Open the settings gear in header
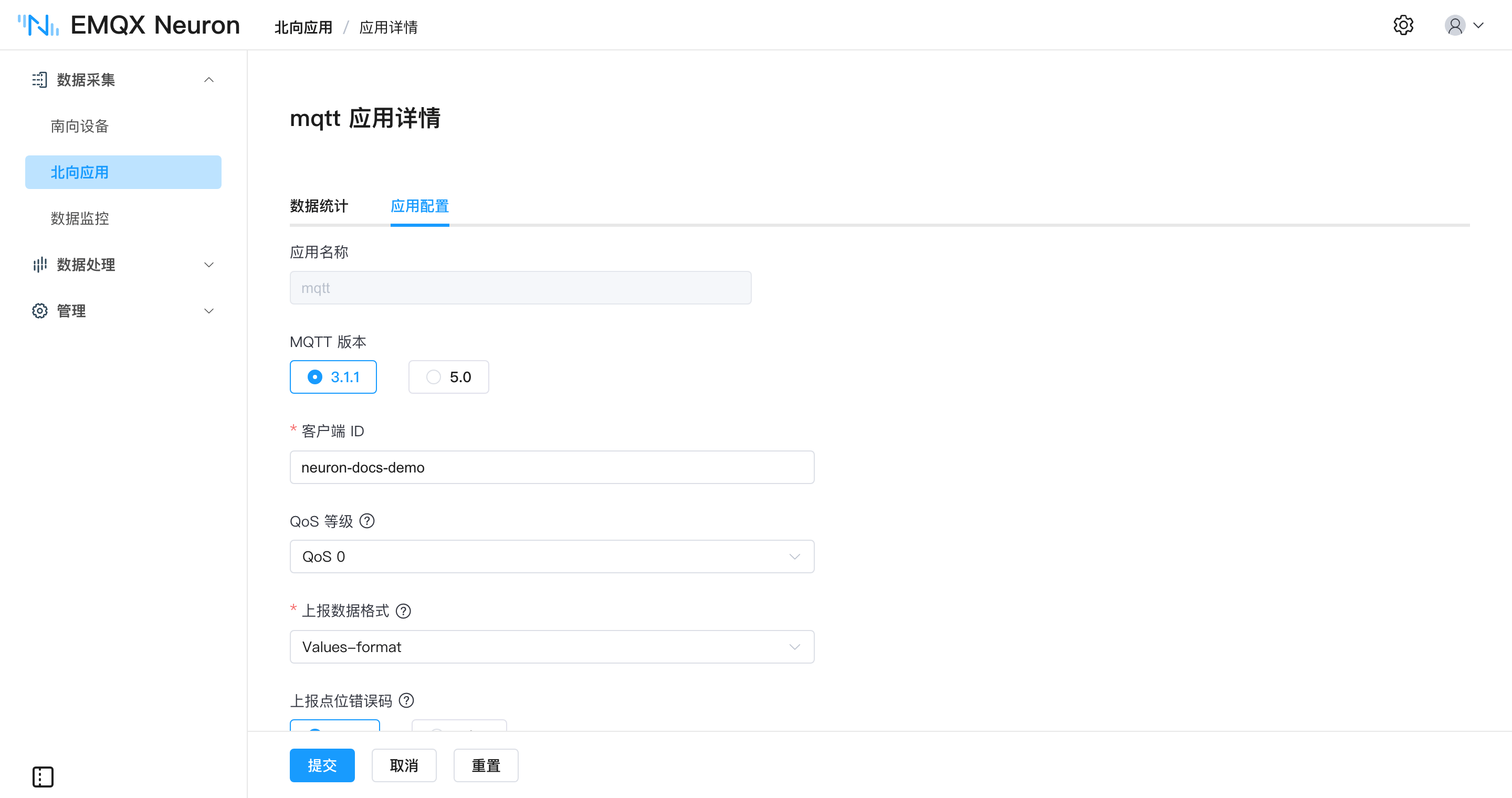The height and width of the screenshot is (798, 1512). point(1403,25)
